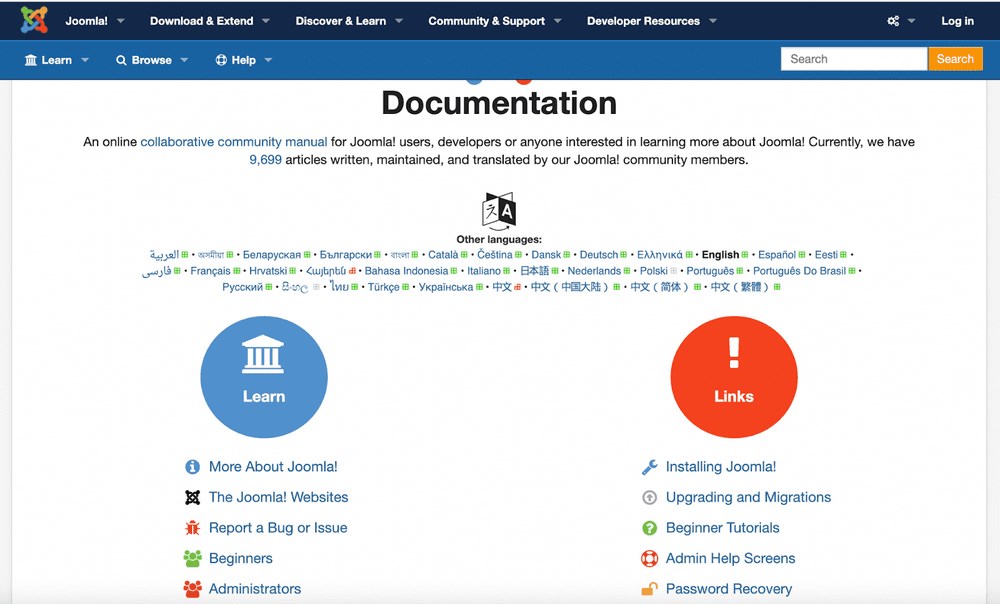Switch language to Hrvatski

[268, 271]
